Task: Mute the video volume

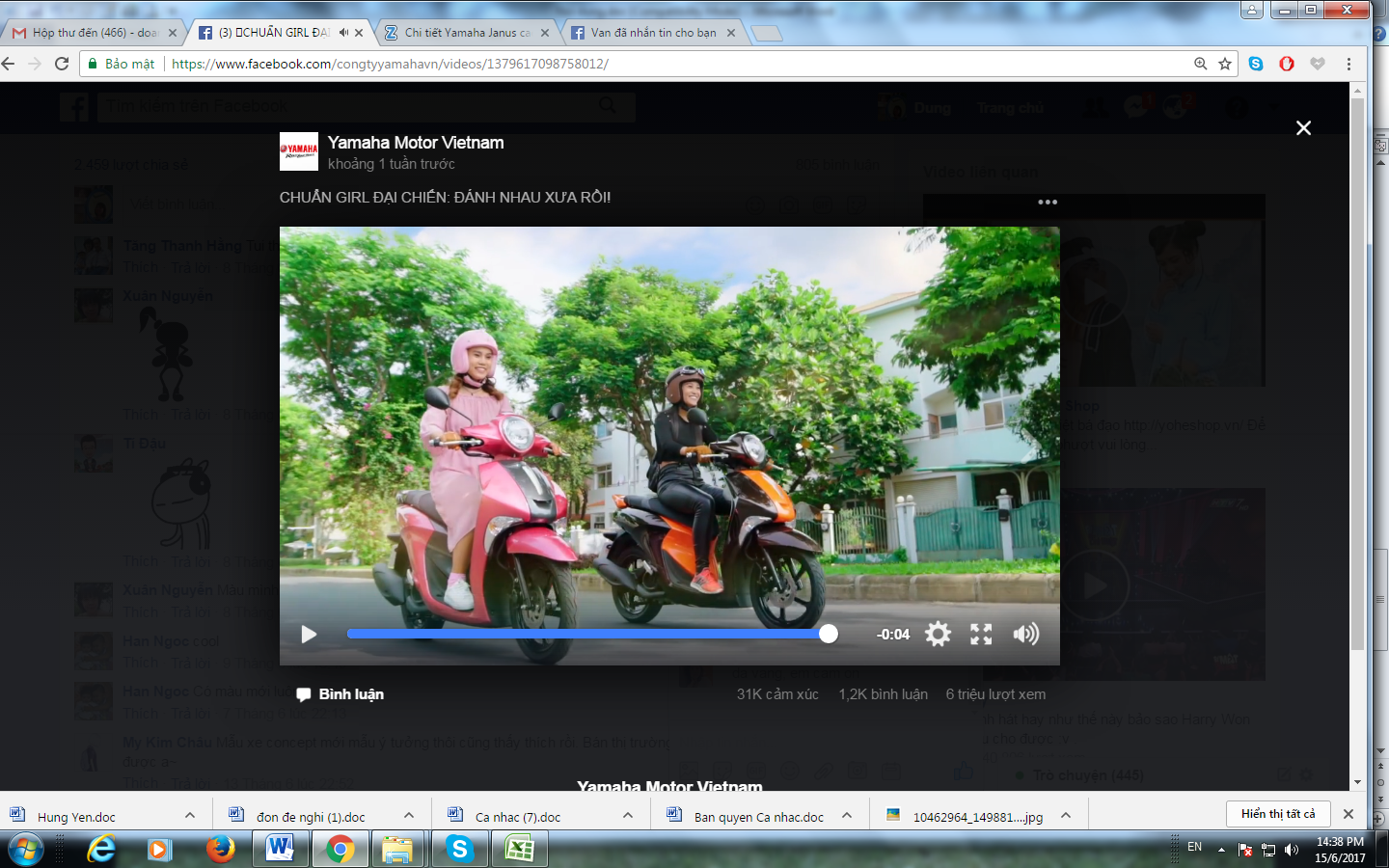Action: pyautogui.click(x=1025, y=634)
